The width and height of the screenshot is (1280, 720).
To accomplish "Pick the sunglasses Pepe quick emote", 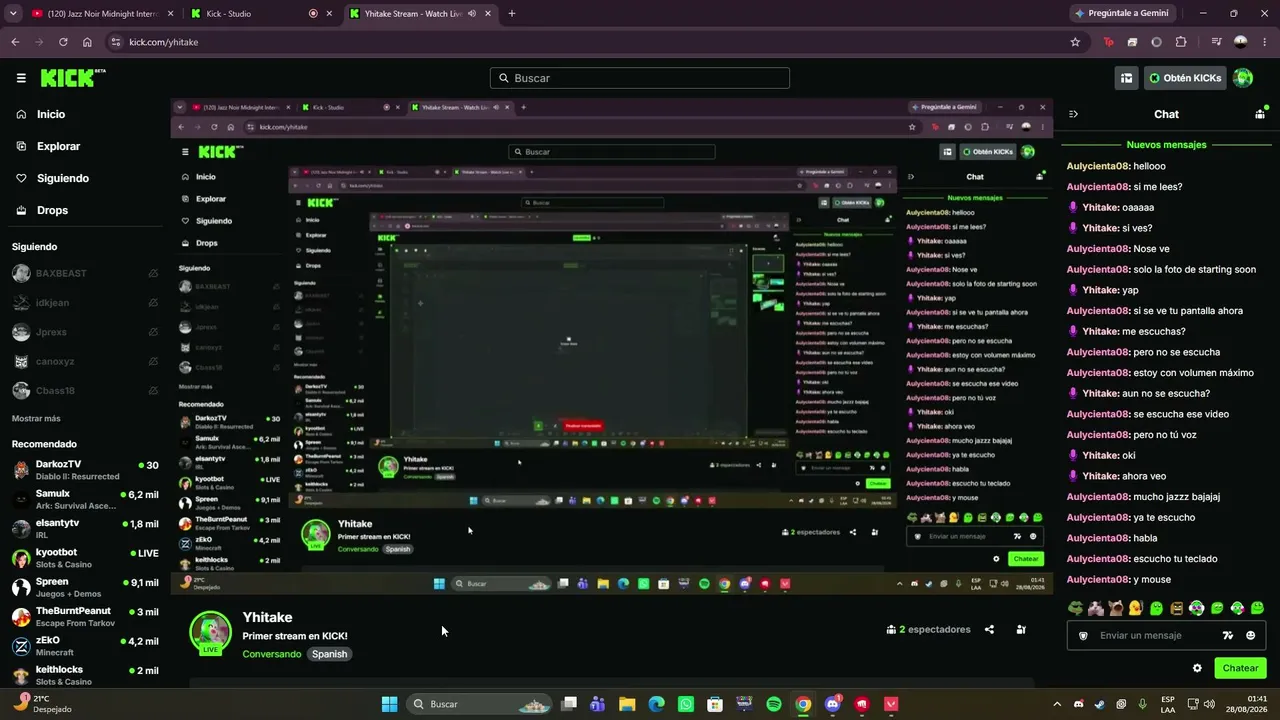I will [x=1075, y=608].
